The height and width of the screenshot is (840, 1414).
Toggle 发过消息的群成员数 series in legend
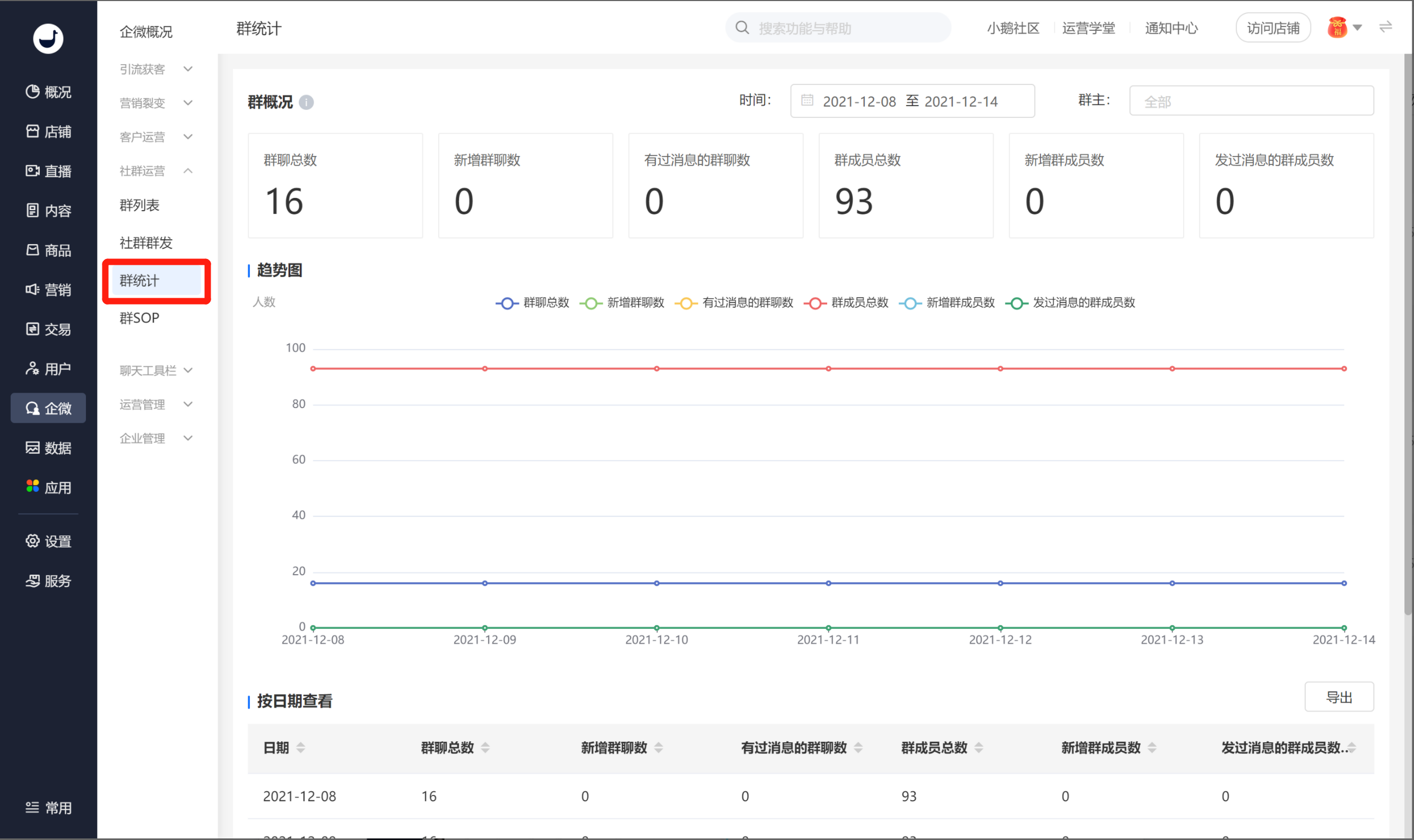pyautogui.click(x=1070, y=303)
